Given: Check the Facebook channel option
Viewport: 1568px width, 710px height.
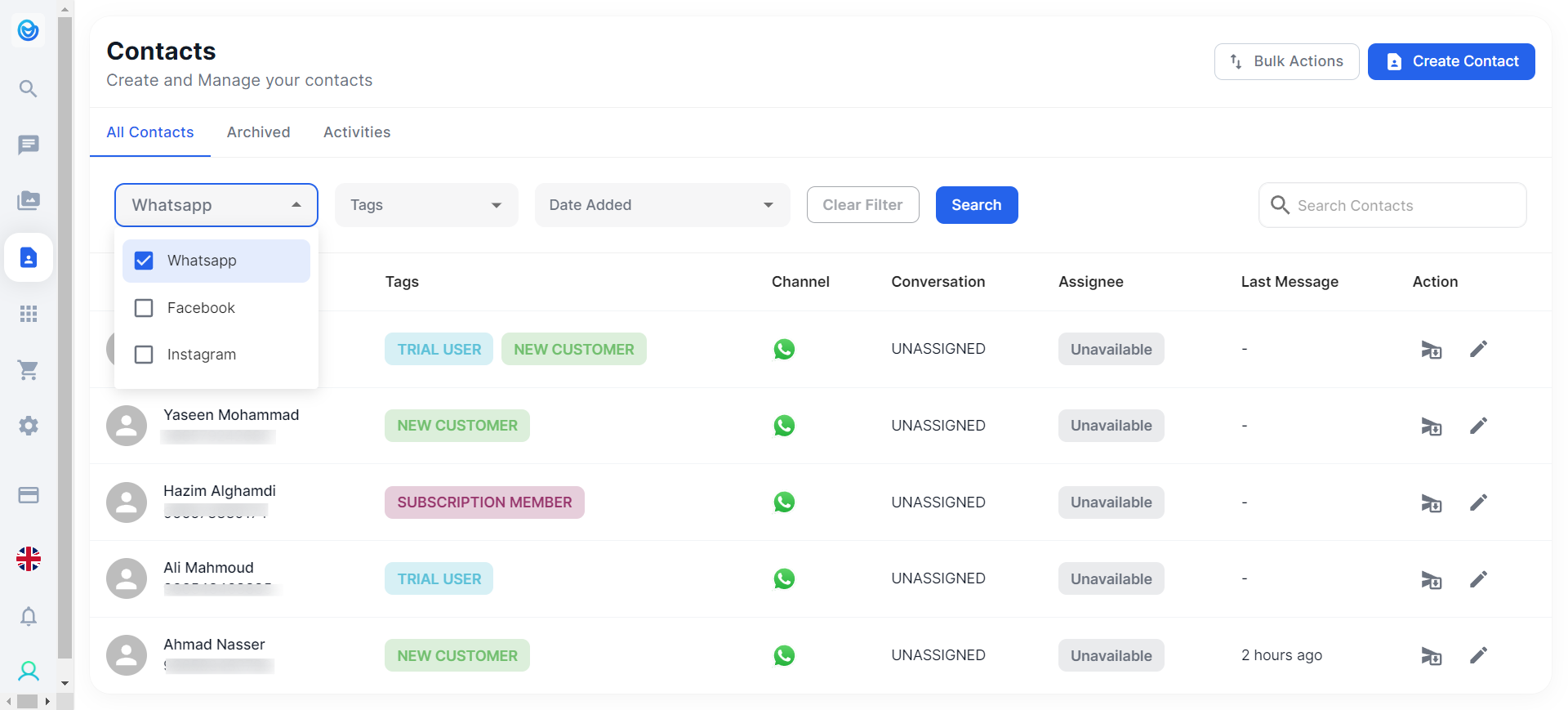Looking at the screenshot, I should [x=144, y=308].
